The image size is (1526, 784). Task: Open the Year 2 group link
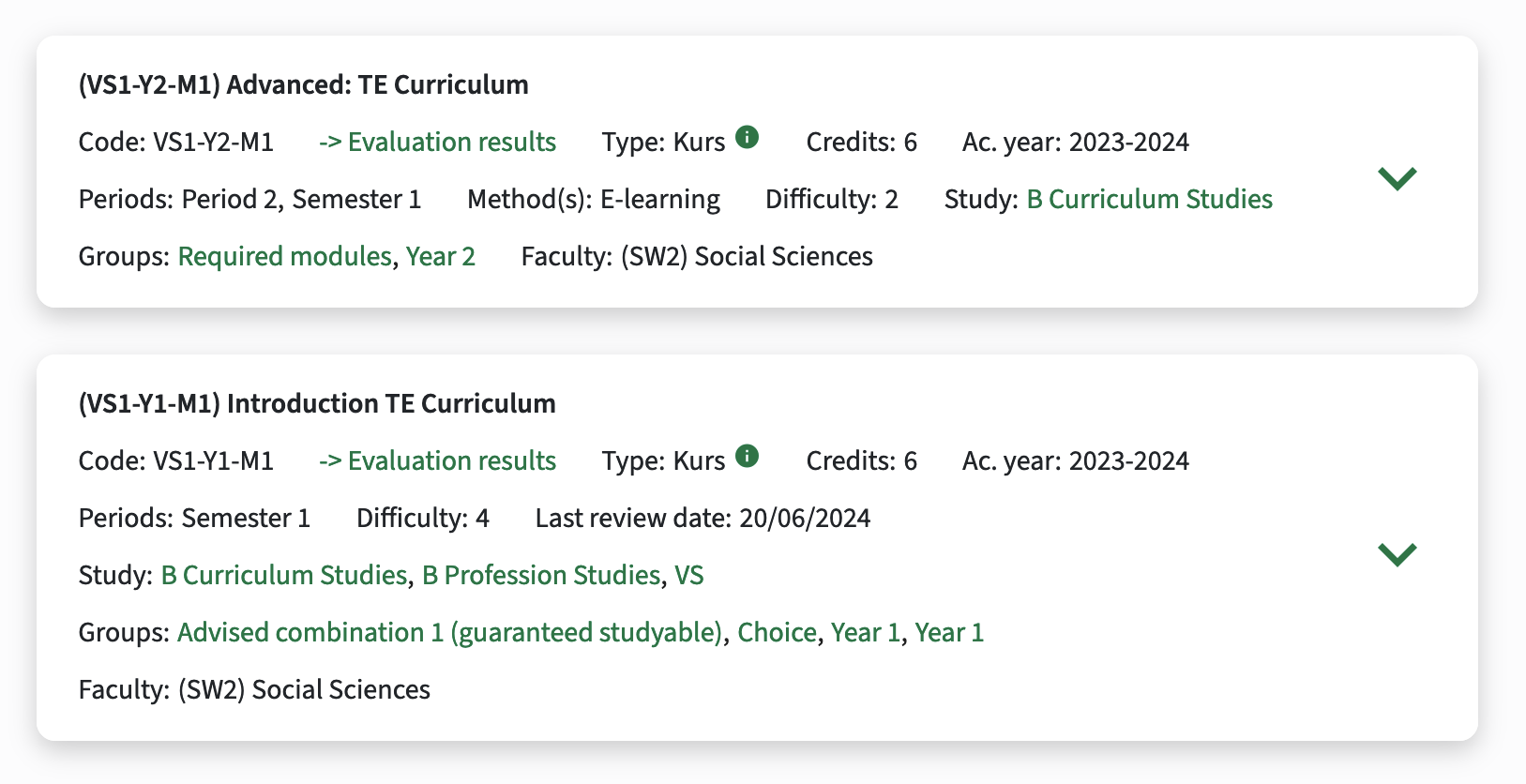pos(441,256)
